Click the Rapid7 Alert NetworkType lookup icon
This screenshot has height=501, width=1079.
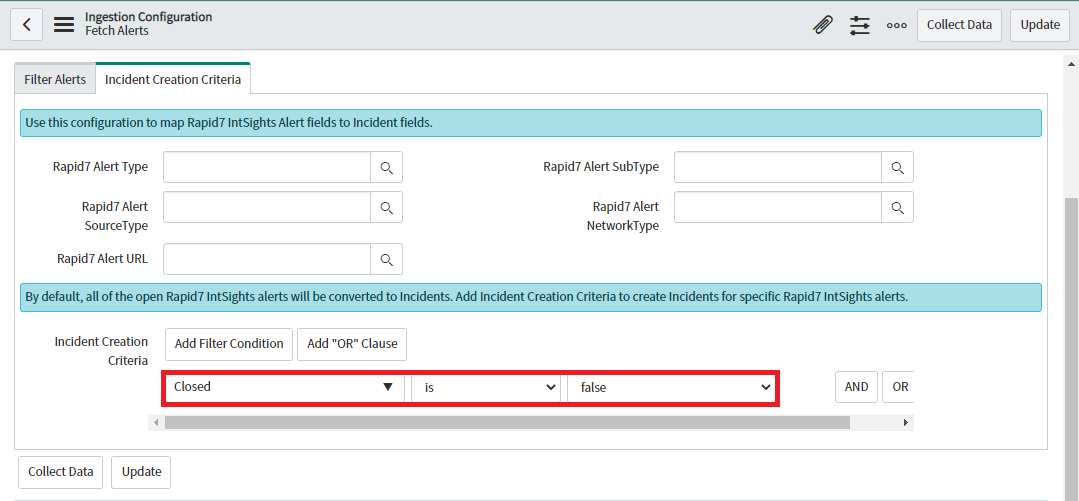[897, 207]
